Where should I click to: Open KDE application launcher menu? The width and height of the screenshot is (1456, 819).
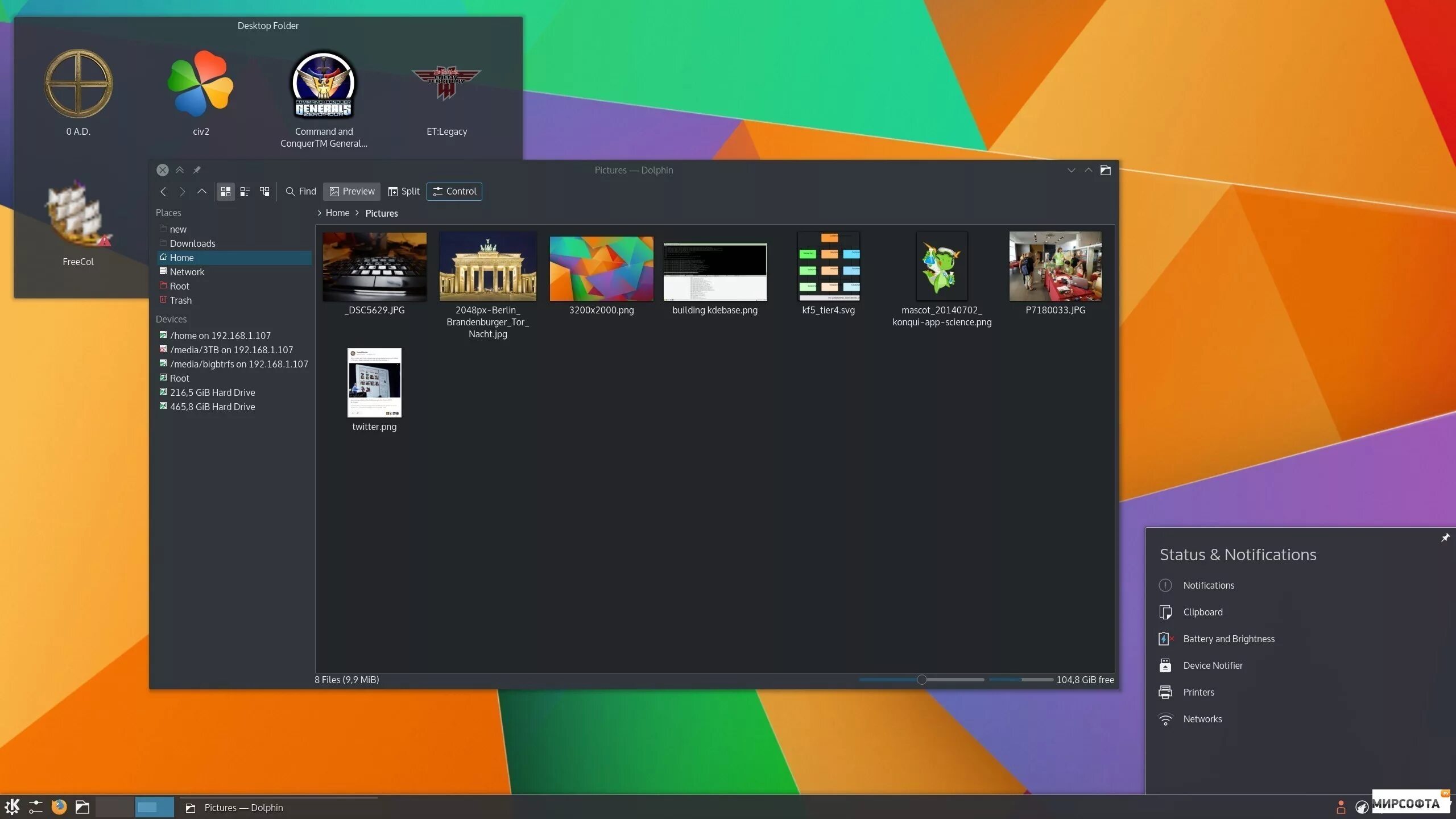coord(13,806)
